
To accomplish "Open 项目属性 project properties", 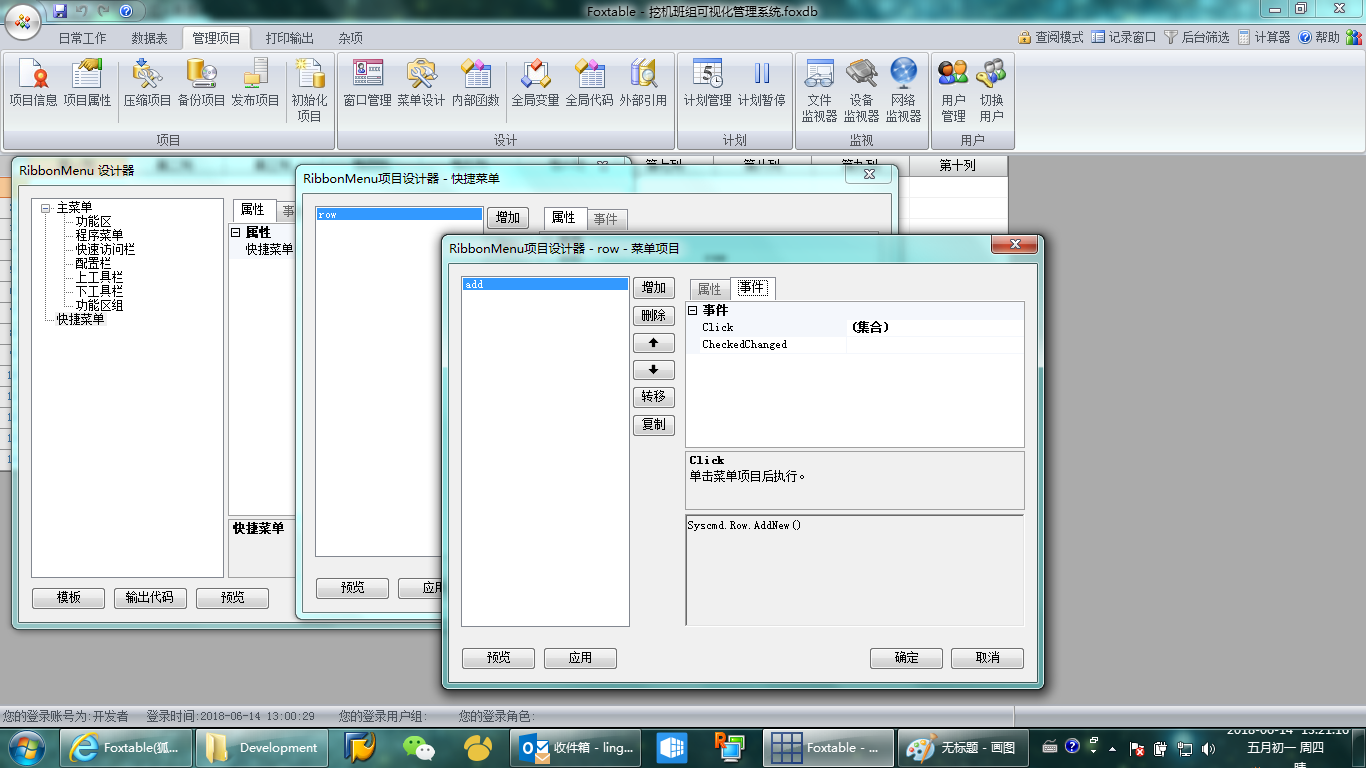I will point(87,83).
